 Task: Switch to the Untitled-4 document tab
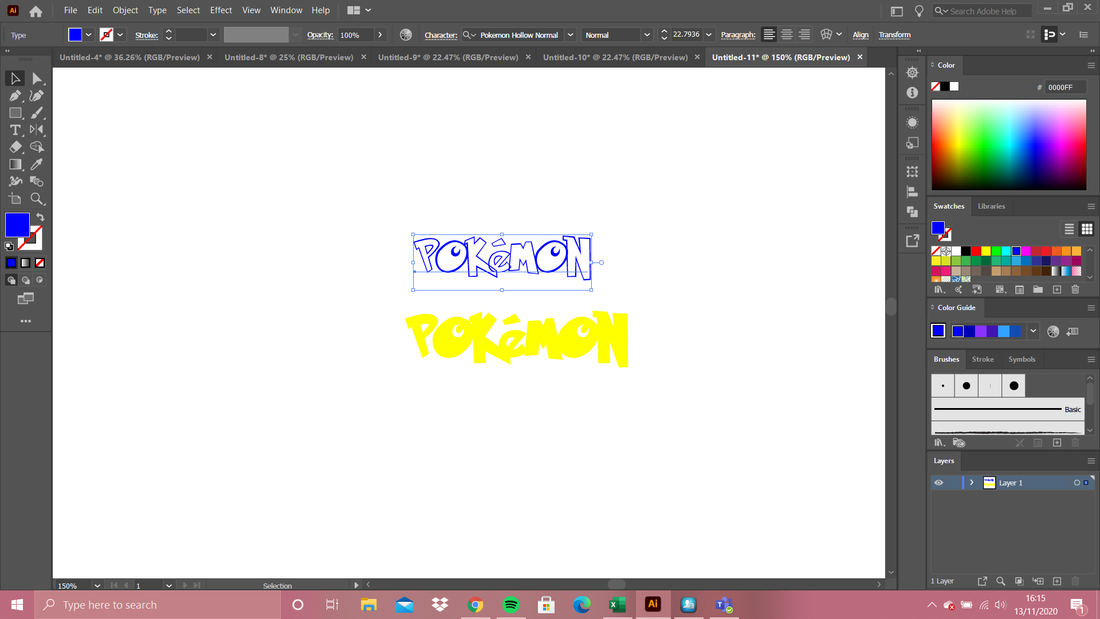(x=130, y=58)
